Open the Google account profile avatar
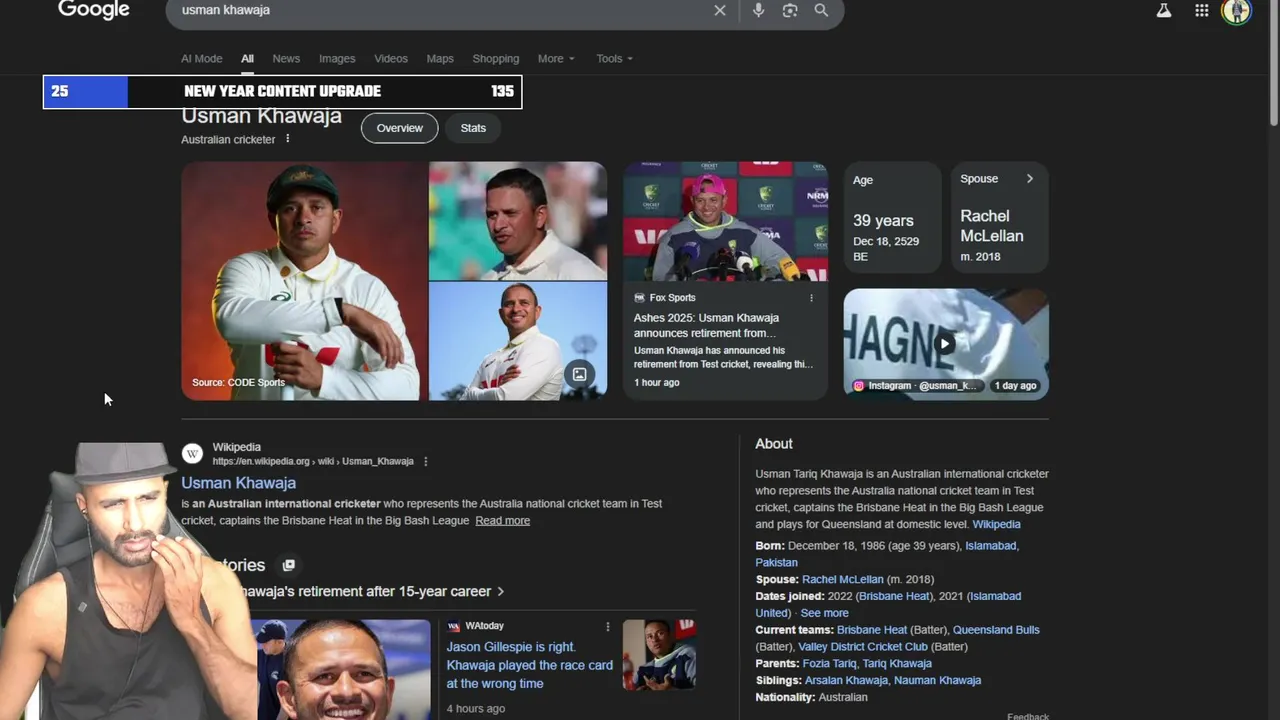Image resolution: width=1280 pixels, height=720 pixels. [1237, 11]
